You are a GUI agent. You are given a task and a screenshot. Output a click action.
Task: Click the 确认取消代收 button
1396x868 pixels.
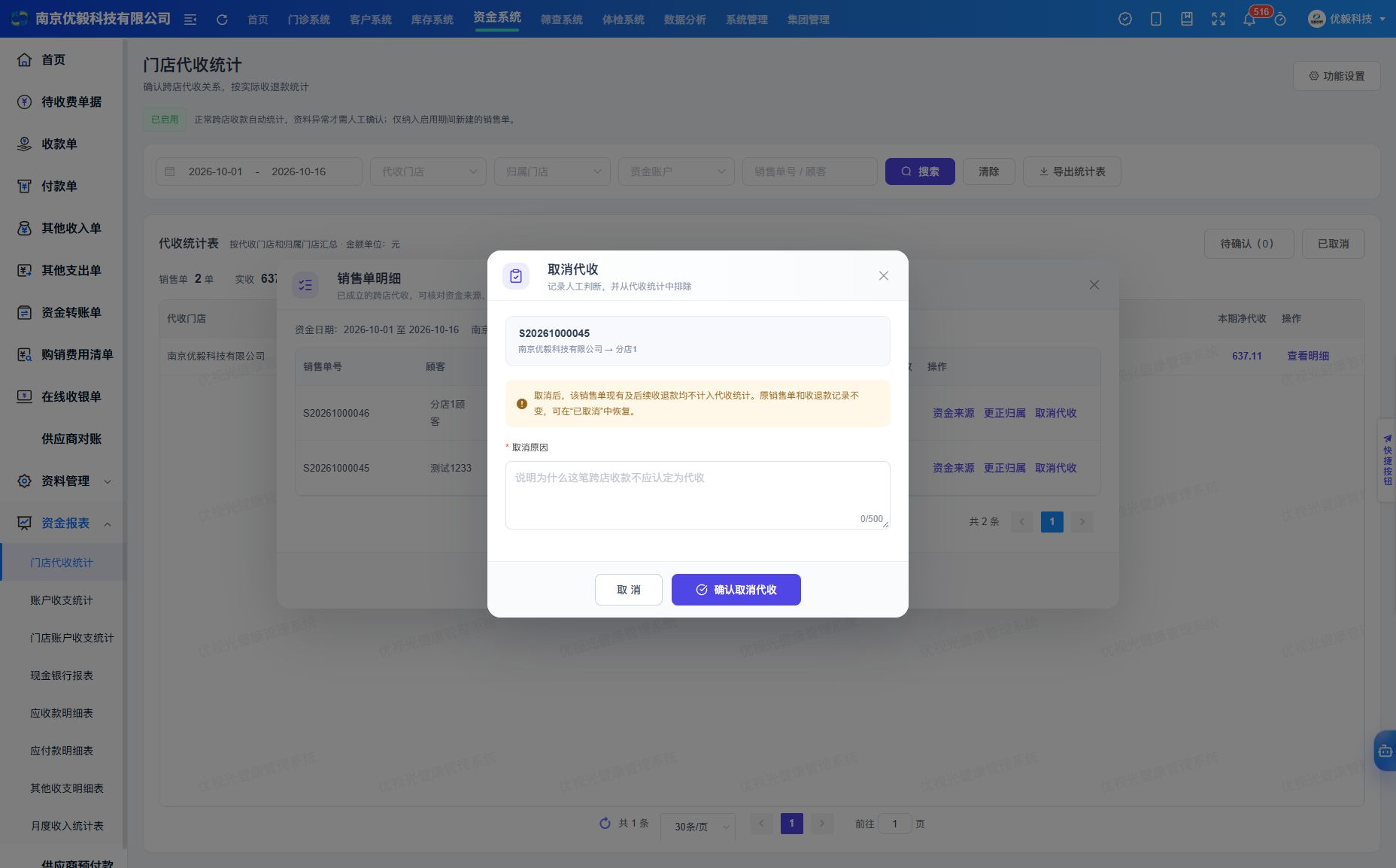coord(736,590)
